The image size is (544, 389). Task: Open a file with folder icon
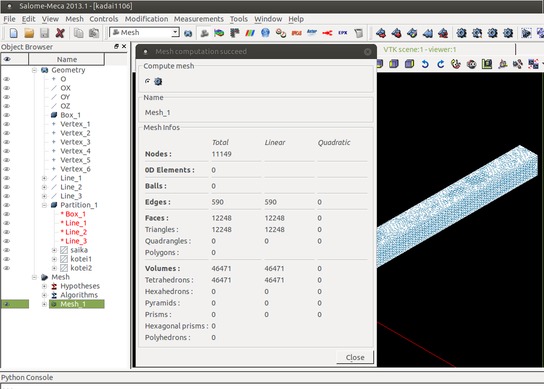tap(29, 33)
